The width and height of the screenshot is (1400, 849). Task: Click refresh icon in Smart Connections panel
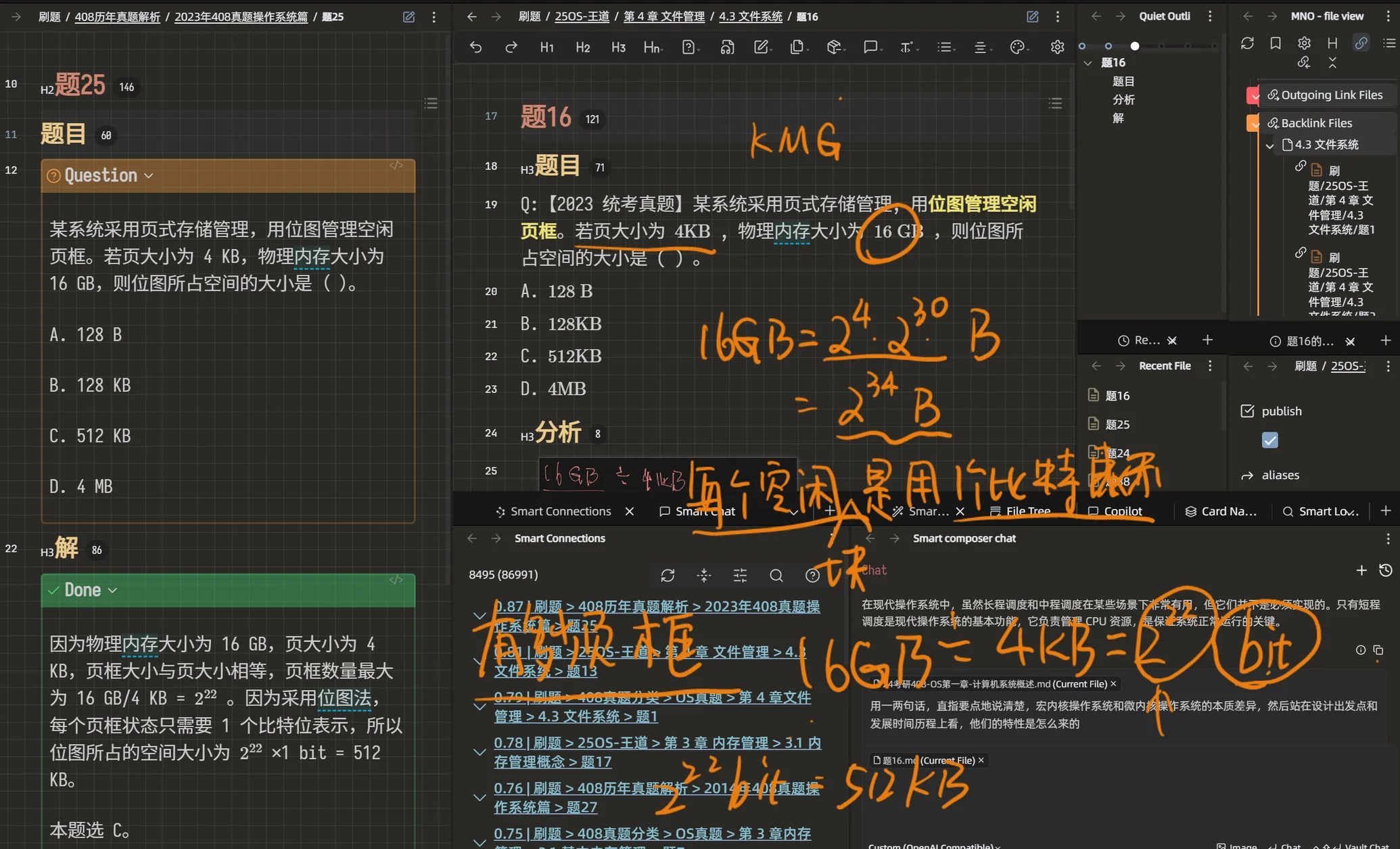click(668, 575)
